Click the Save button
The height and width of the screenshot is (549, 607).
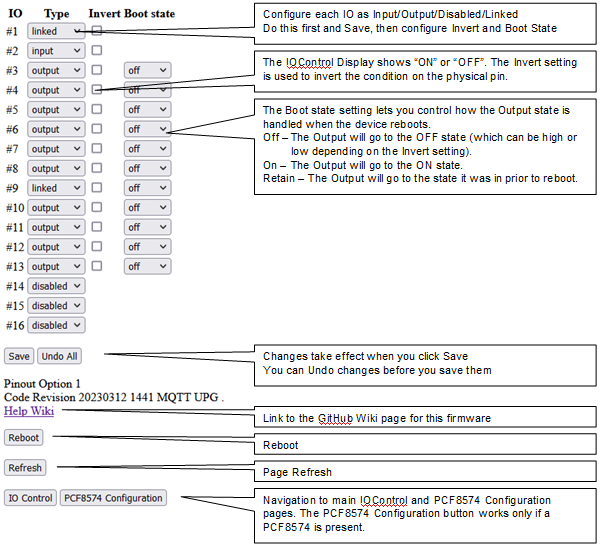19,356
